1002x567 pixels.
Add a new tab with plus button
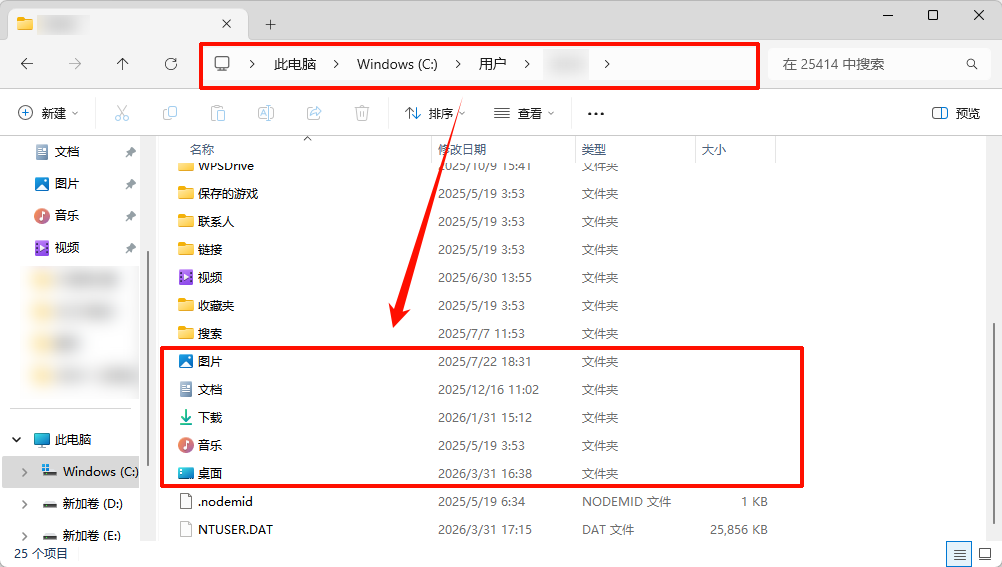click(270, 24)
